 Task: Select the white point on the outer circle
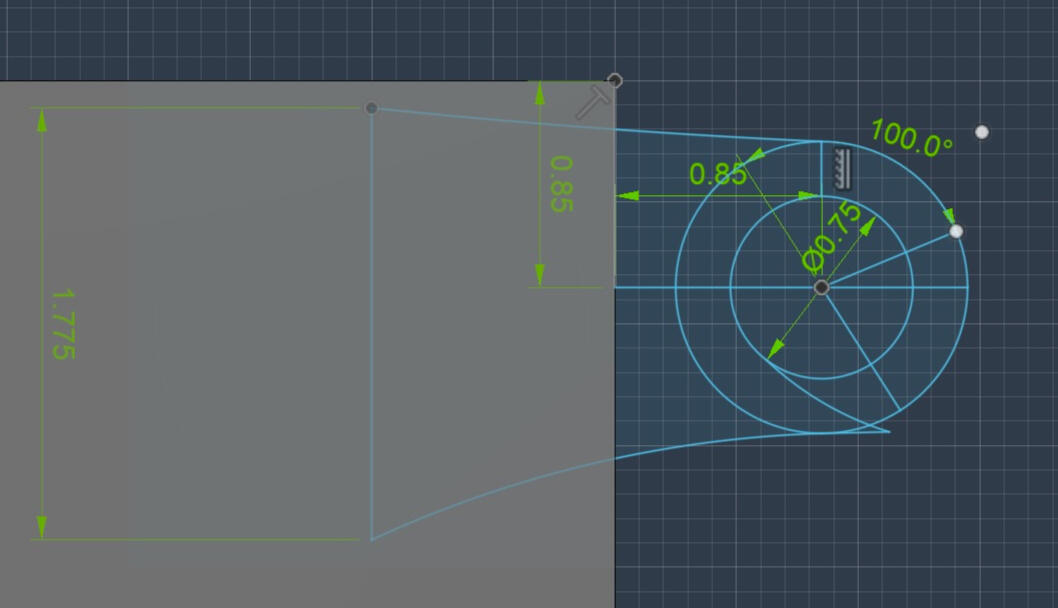[955, 230]
